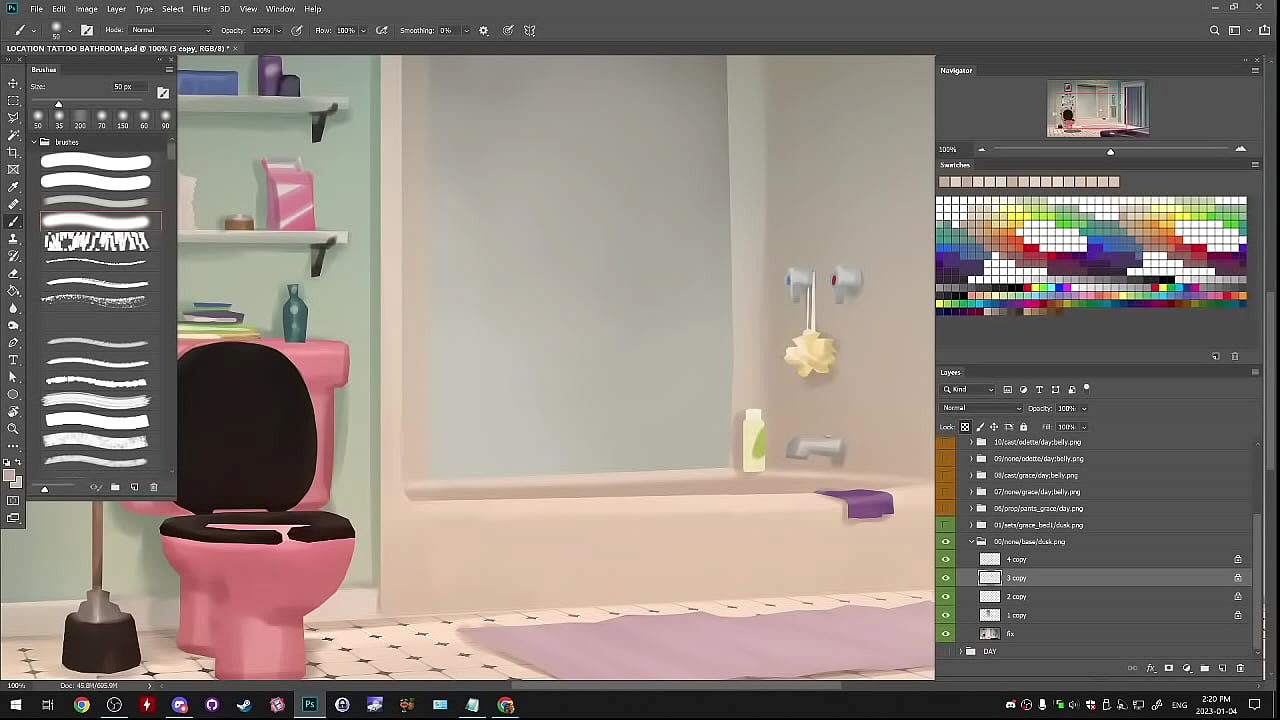The width and height of the screenshot is (1280, 720).
Task: Select the Crop tool in toolbar
Action: (13, 152)
